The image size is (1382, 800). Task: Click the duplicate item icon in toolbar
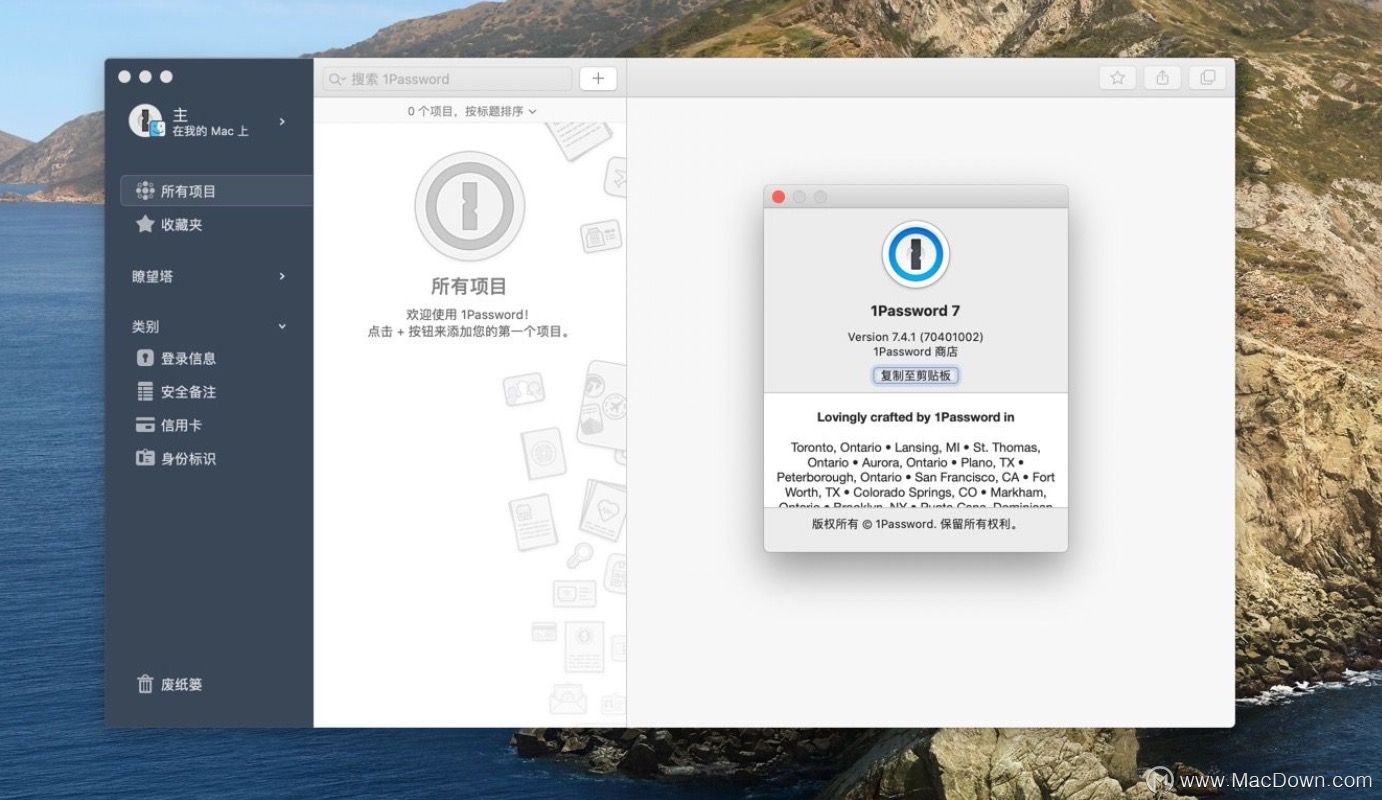click(x=1206, y=77)
